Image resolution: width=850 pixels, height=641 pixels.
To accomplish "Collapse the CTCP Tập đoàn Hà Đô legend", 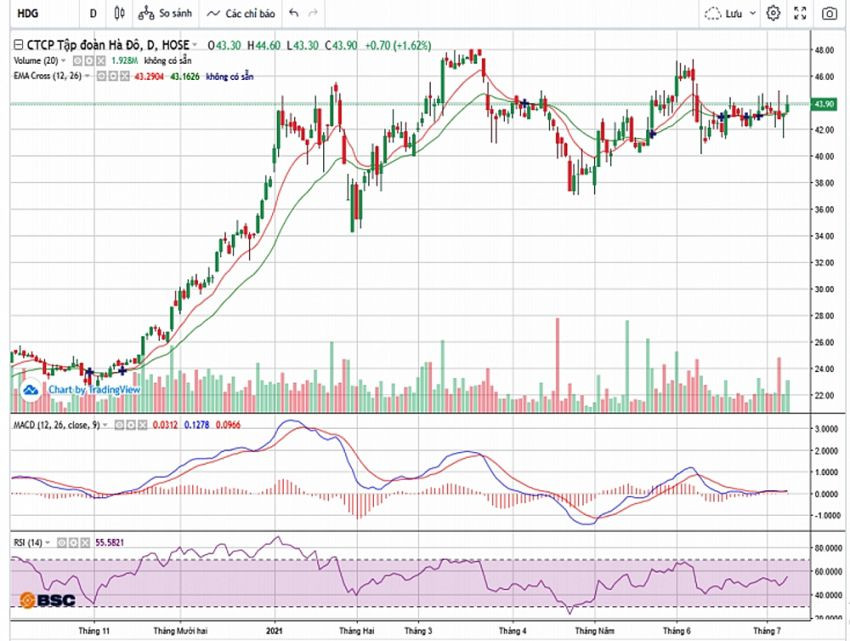I will (x=18, y=45).
